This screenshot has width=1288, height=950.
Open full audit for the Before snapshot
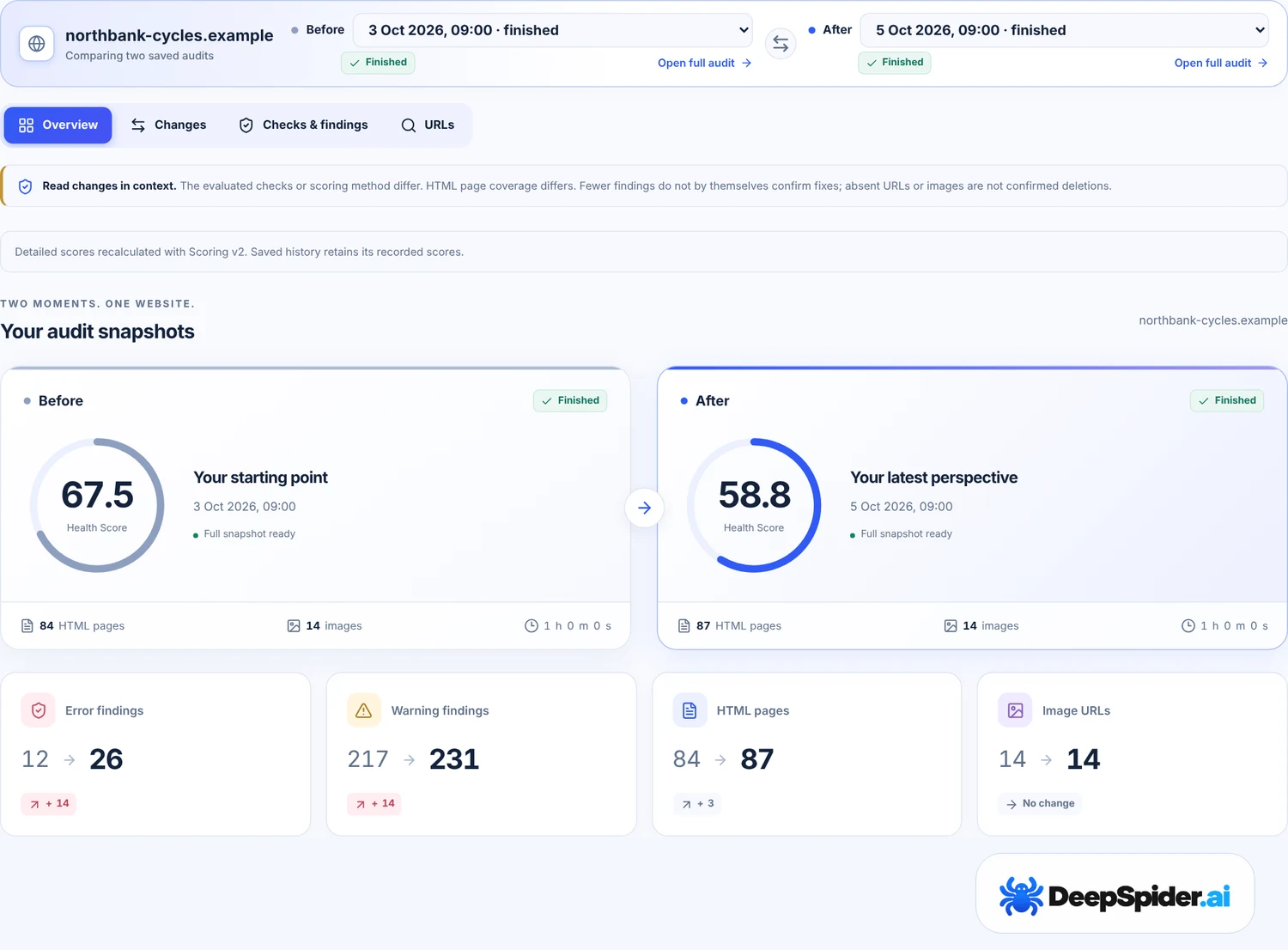tap(704, 63)
